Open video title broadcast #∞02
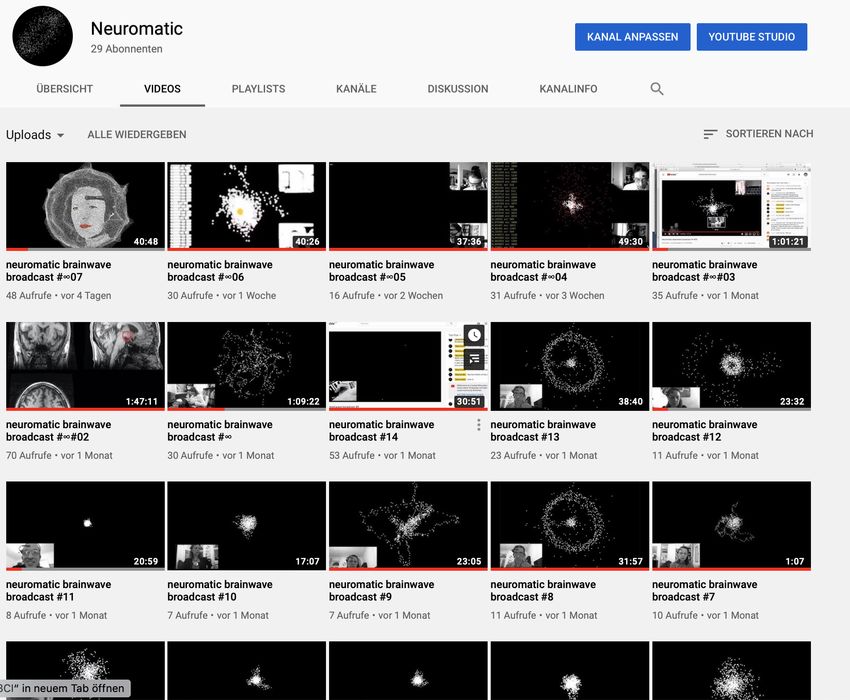Image resolution: width=850 pixels, height=700 pixels. pos(59,431)
